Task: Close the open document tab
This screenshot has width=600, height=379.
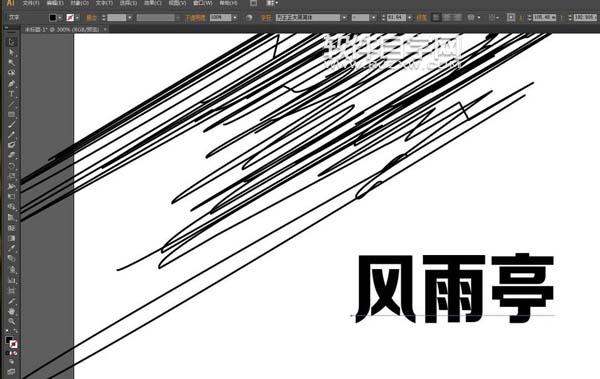Action: coord(105,29)
